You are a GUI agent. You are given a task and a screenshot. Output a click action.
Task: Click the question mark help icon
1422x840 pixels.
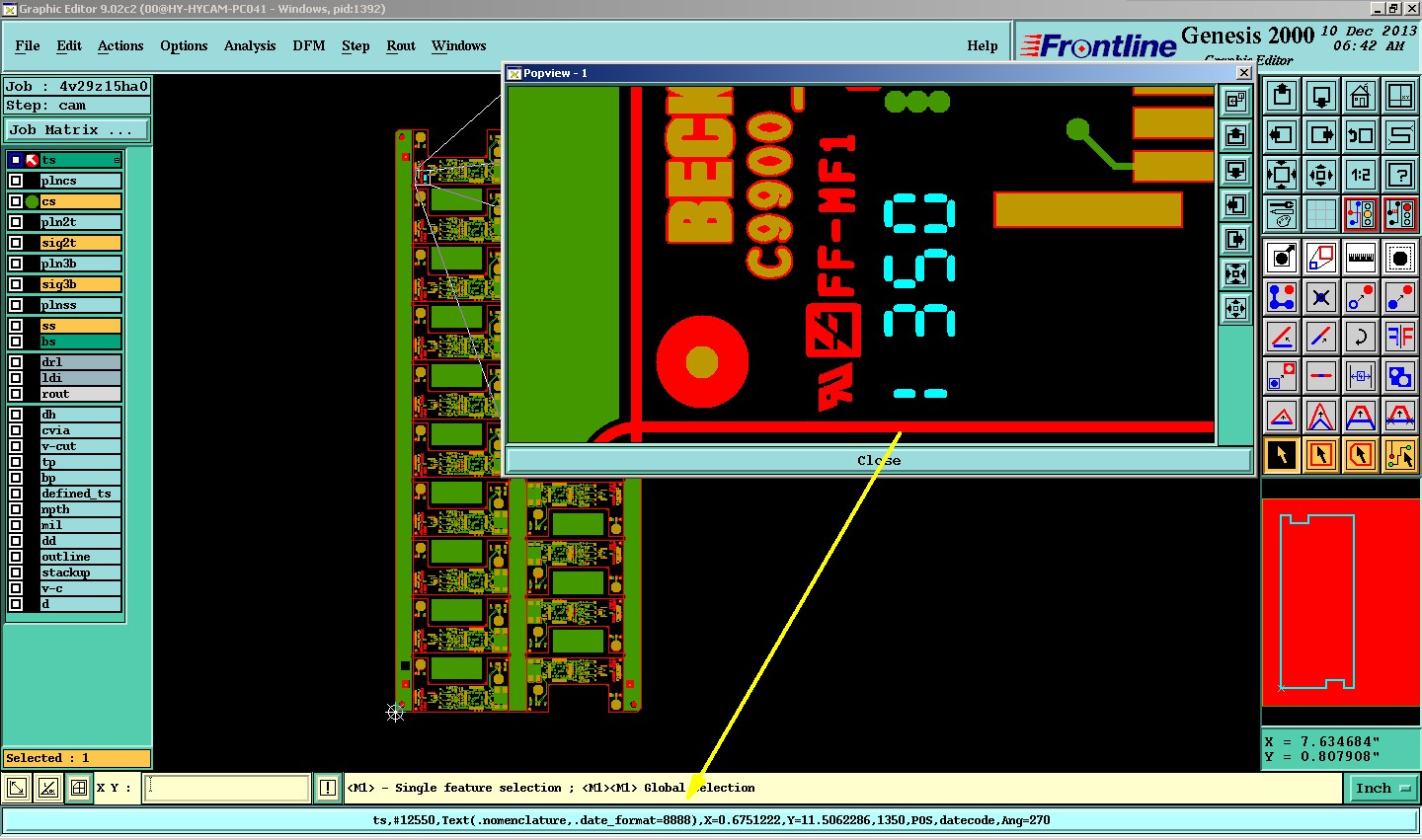point(1400,175)
